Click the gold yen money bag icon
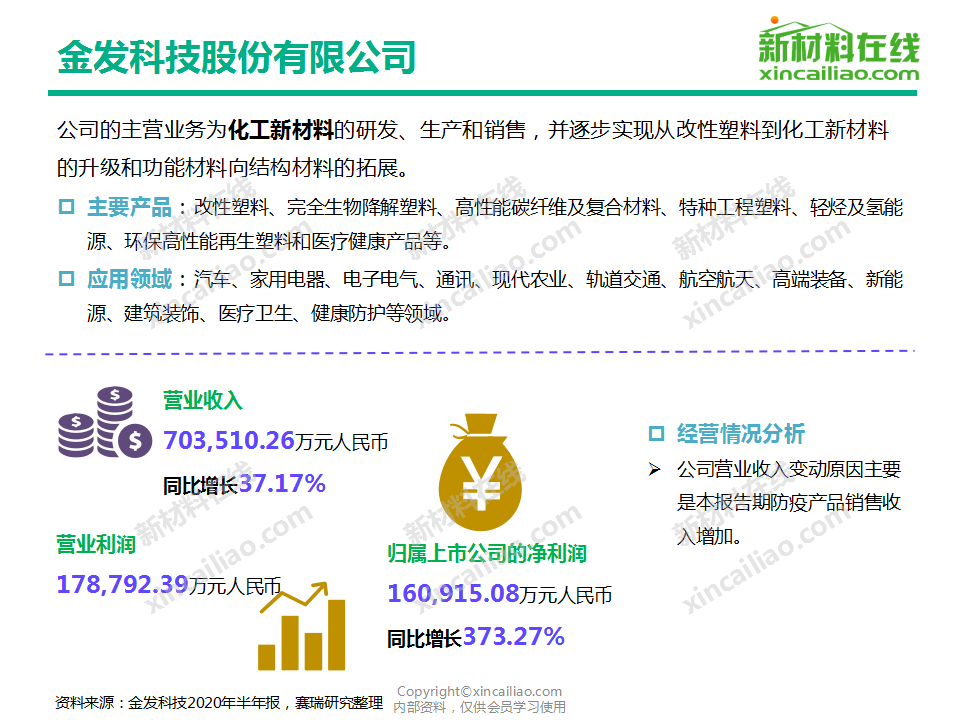 tap(481, 472)
